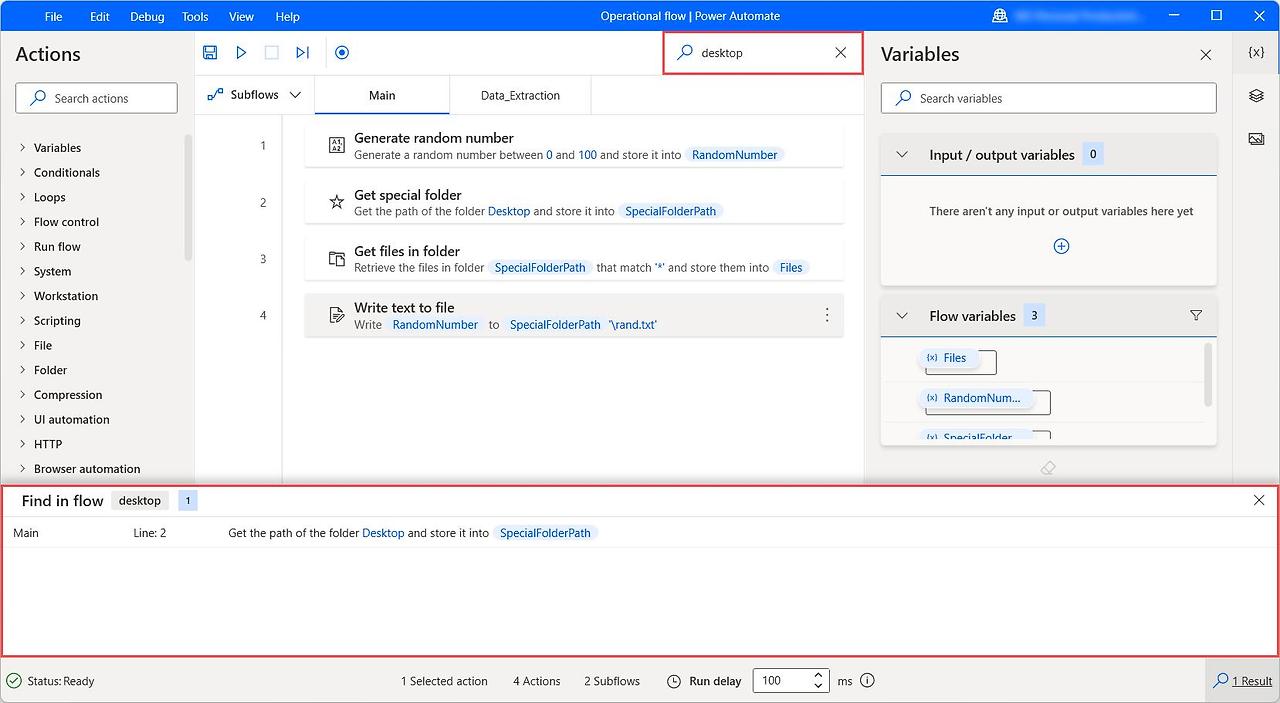Image resolution: width=1280 pixels, height=703 pixels.
Task: Open the UI elements pane layers icon
Action: (1256, 95)
